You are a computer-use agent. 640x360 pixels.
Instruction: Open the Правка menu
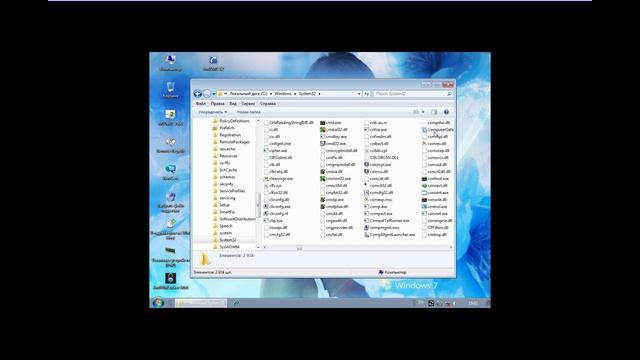[218, 104]
